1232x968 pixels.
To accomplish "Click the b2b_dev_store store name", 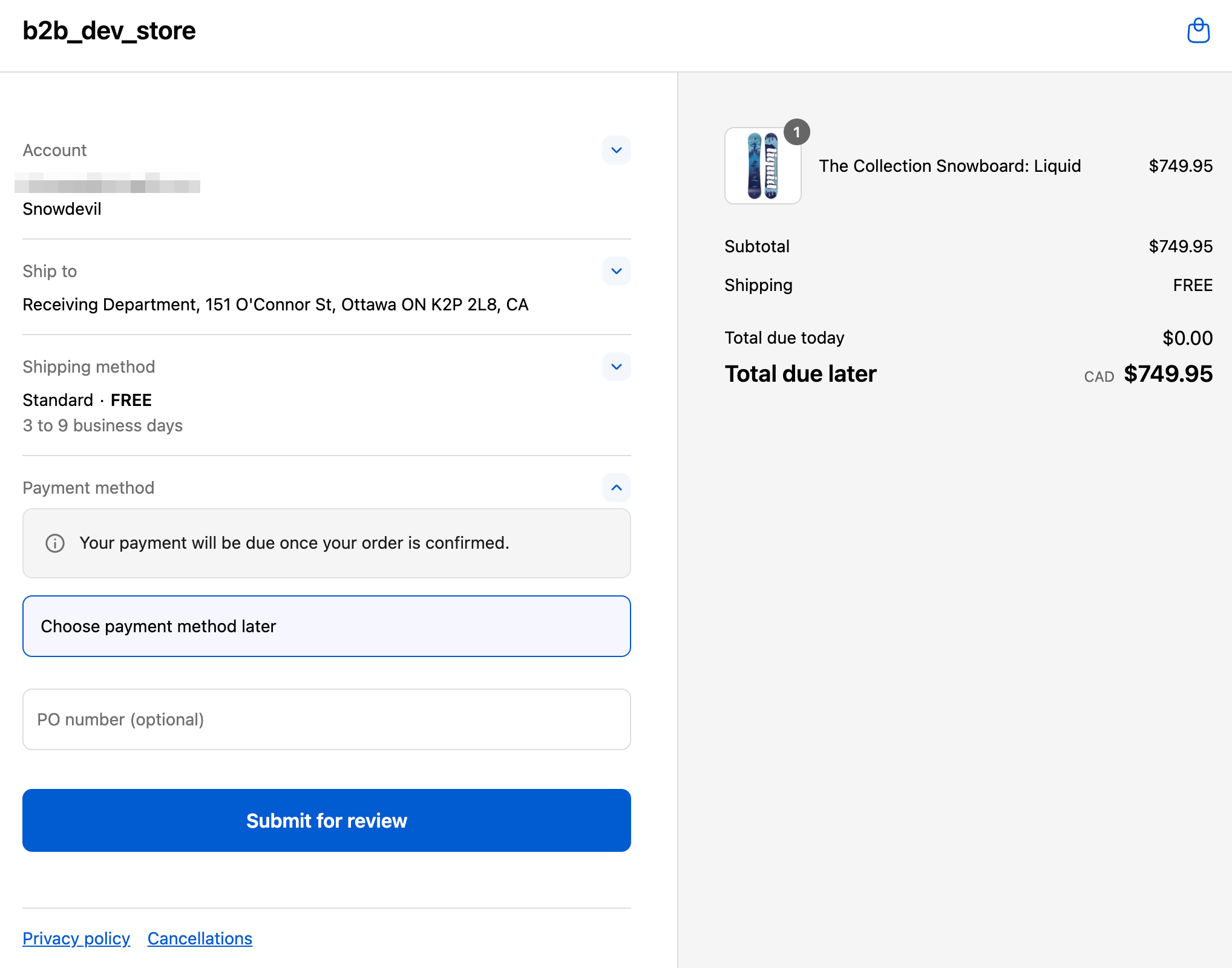I will [x=109, y=31].
